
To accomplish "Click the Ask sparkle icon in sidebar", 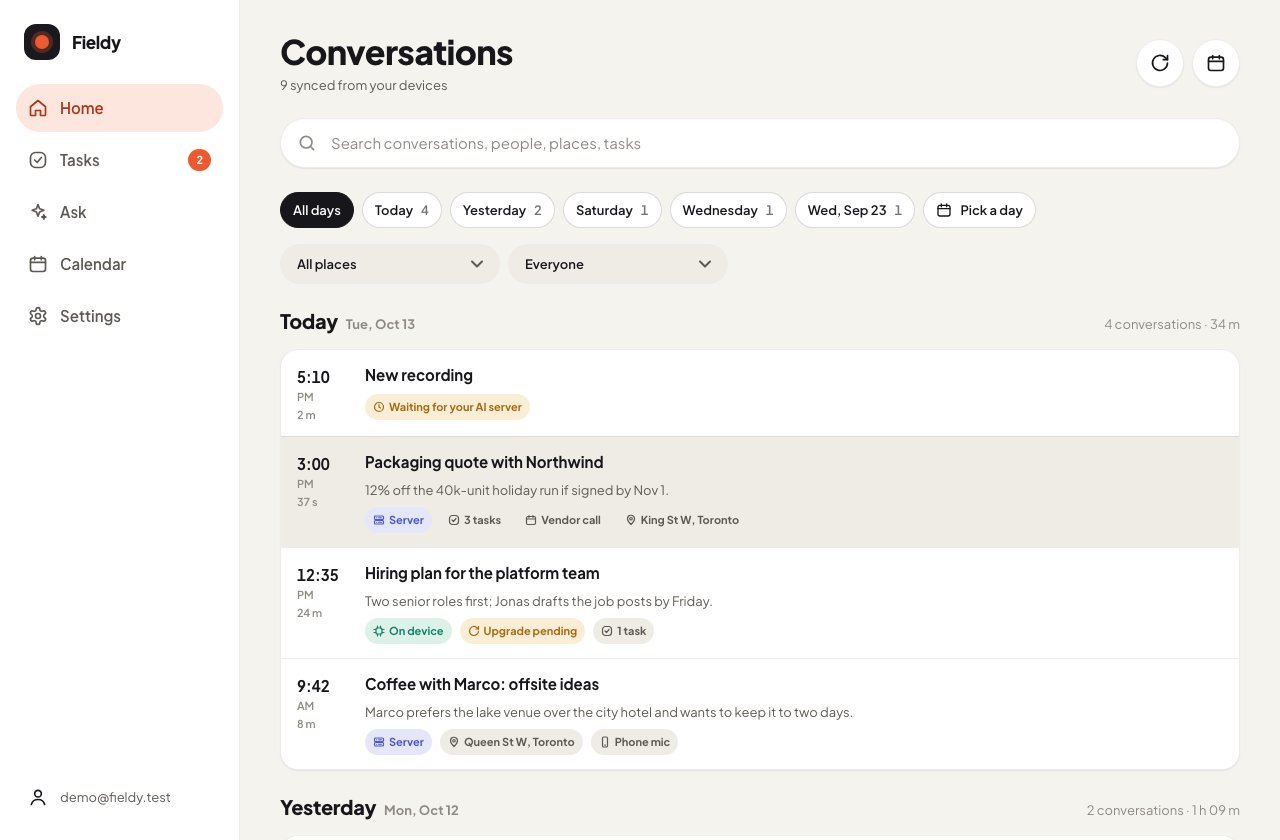I will point(38,212).
